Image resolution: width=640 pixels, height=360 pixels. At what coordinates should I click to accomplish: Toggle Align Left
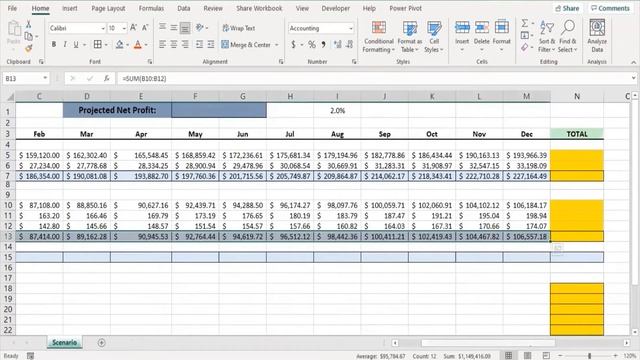(x=162, y=44)
